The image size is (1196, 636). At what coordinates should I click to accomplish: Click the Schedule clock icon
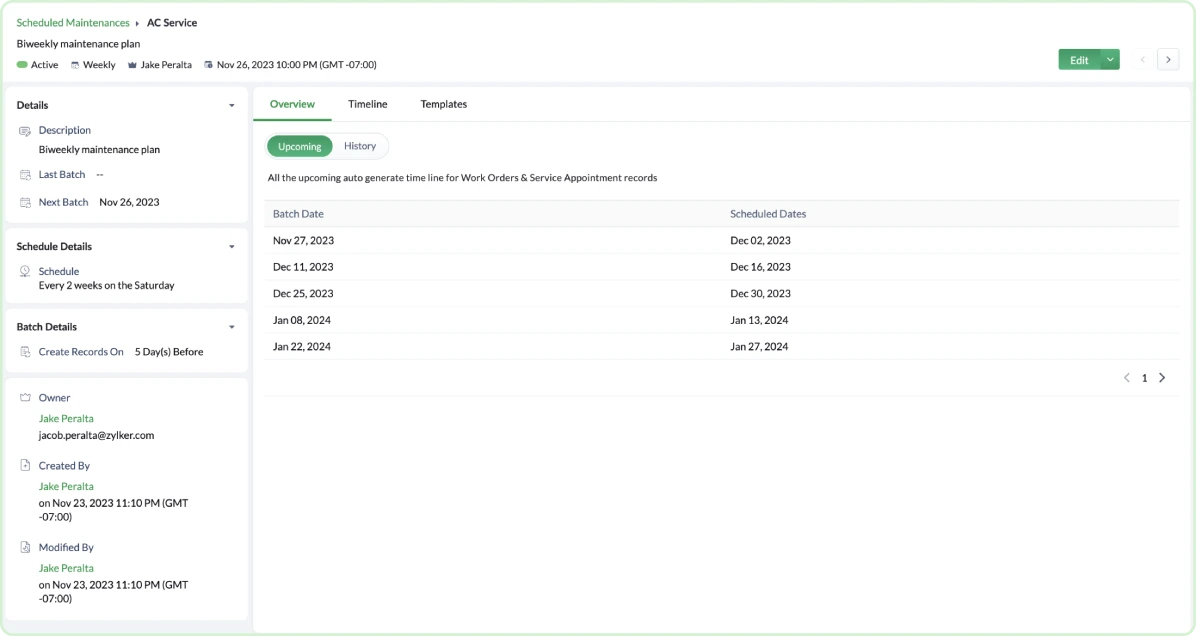(26, 271)
